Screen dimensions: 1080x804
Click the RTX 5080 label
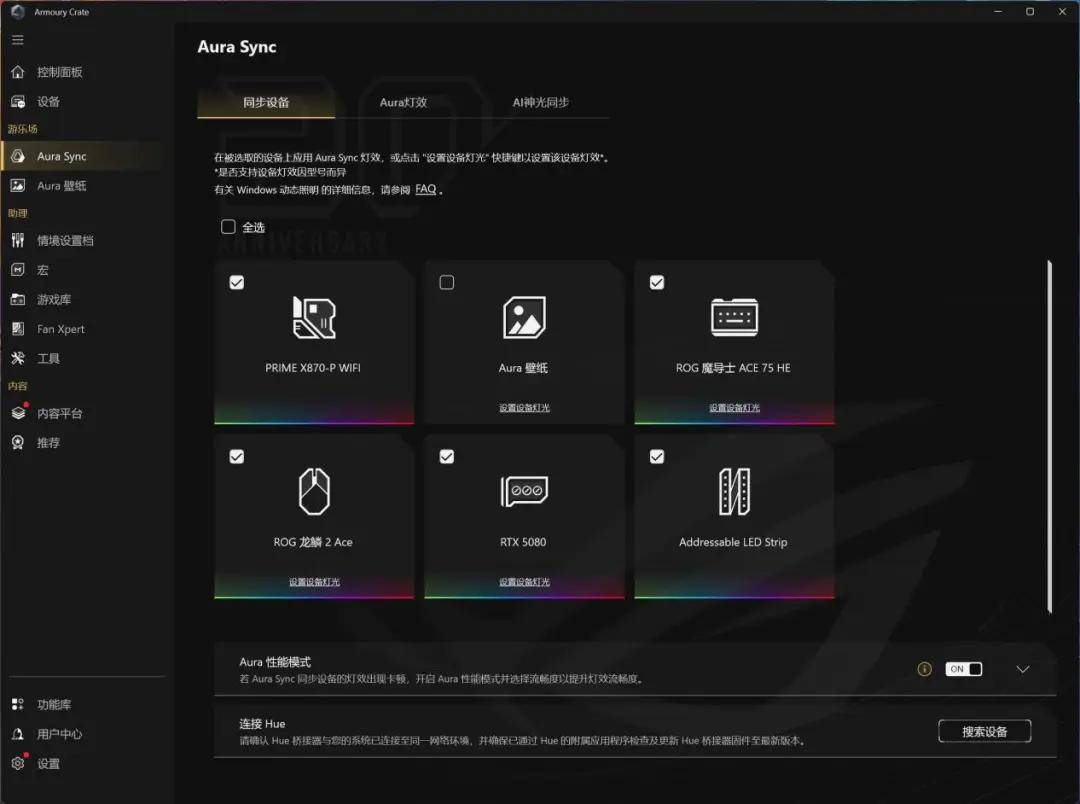(x=523, y=542)
